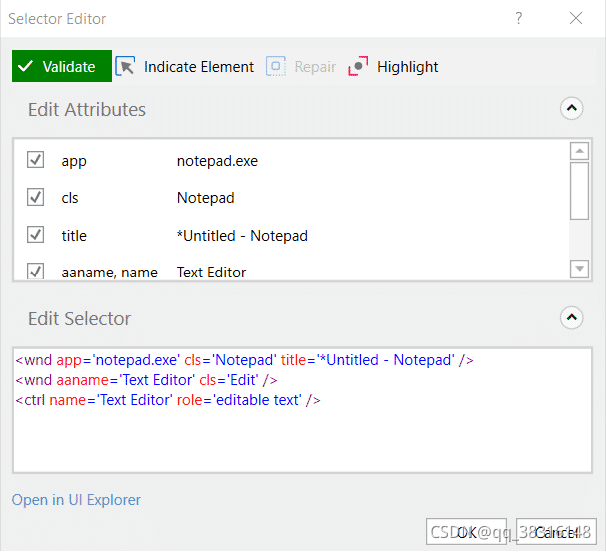
Task: Toggle the aaname, name attribute checkbox
Action: (x=36, y=271)
